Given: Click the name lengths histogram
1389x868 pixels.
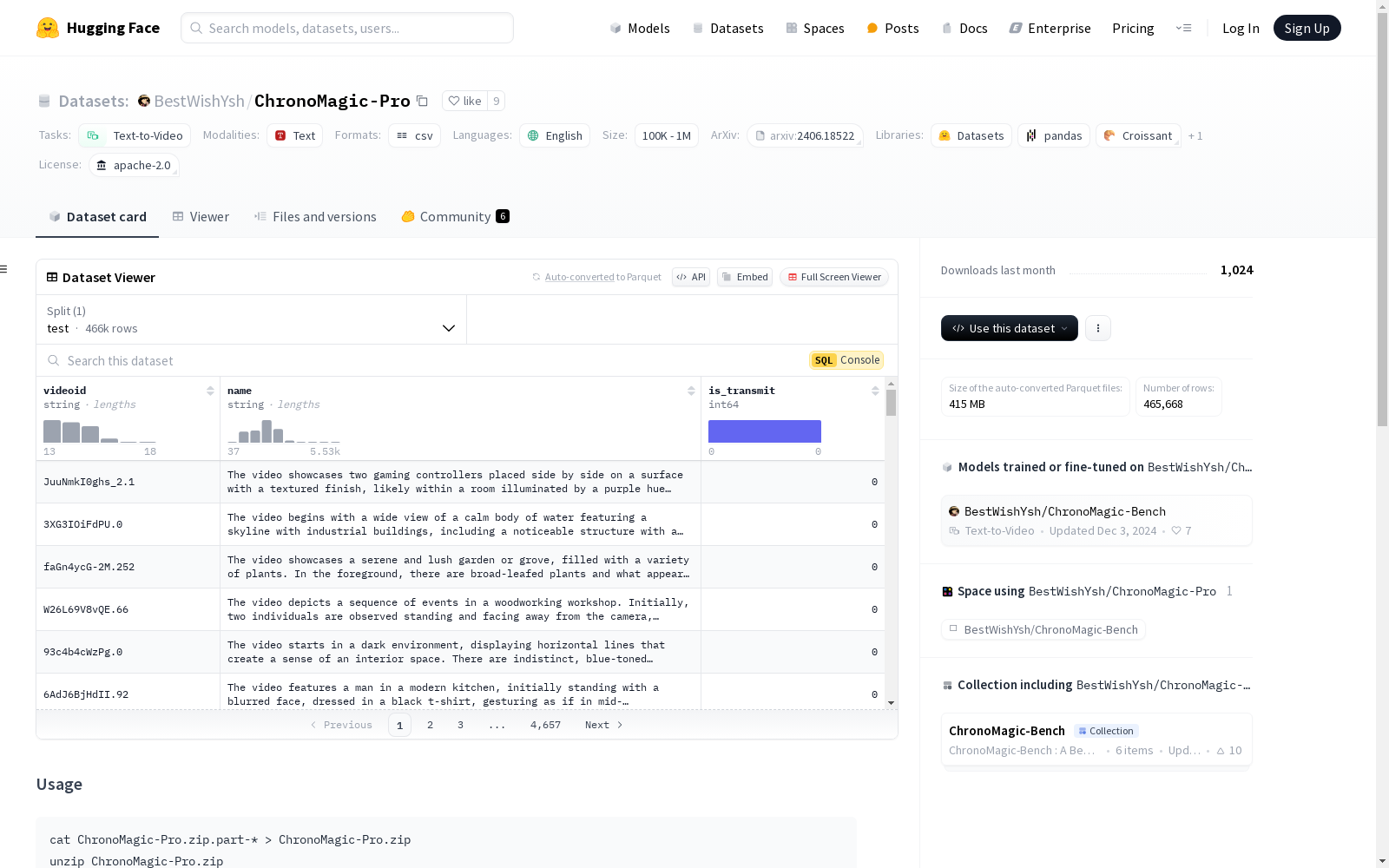Looking at the screenshot, I should point(284,431).
